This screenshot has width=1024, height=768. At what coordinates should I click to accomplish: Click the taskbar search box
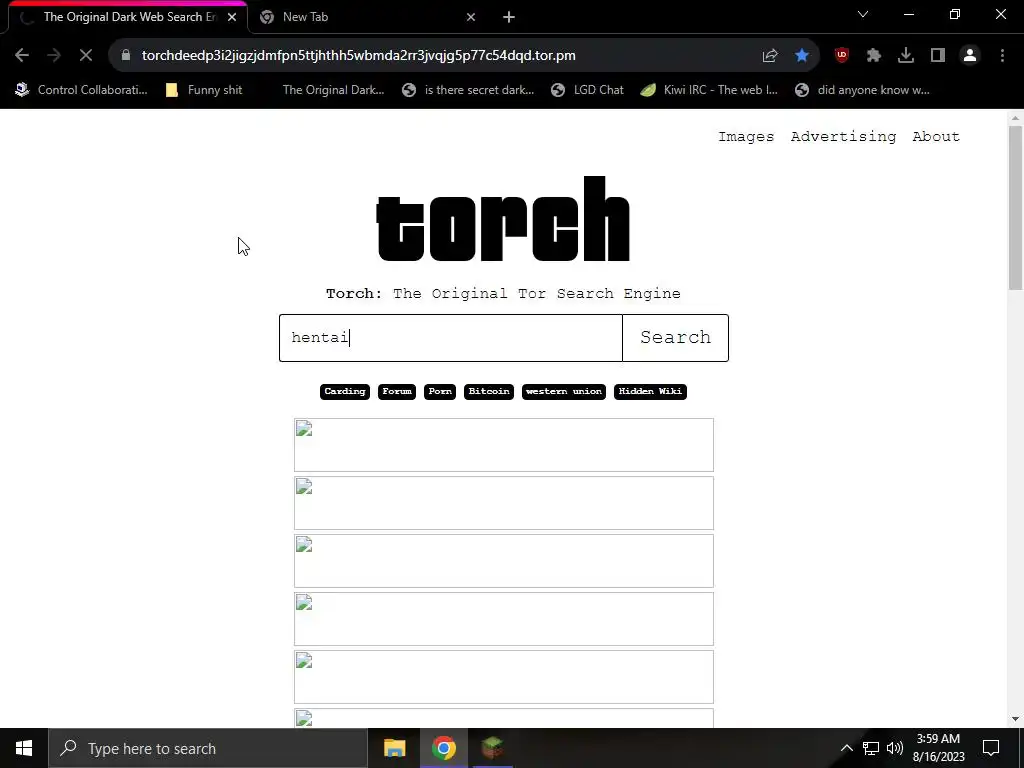pyautogui.click(x=208, y=748)
